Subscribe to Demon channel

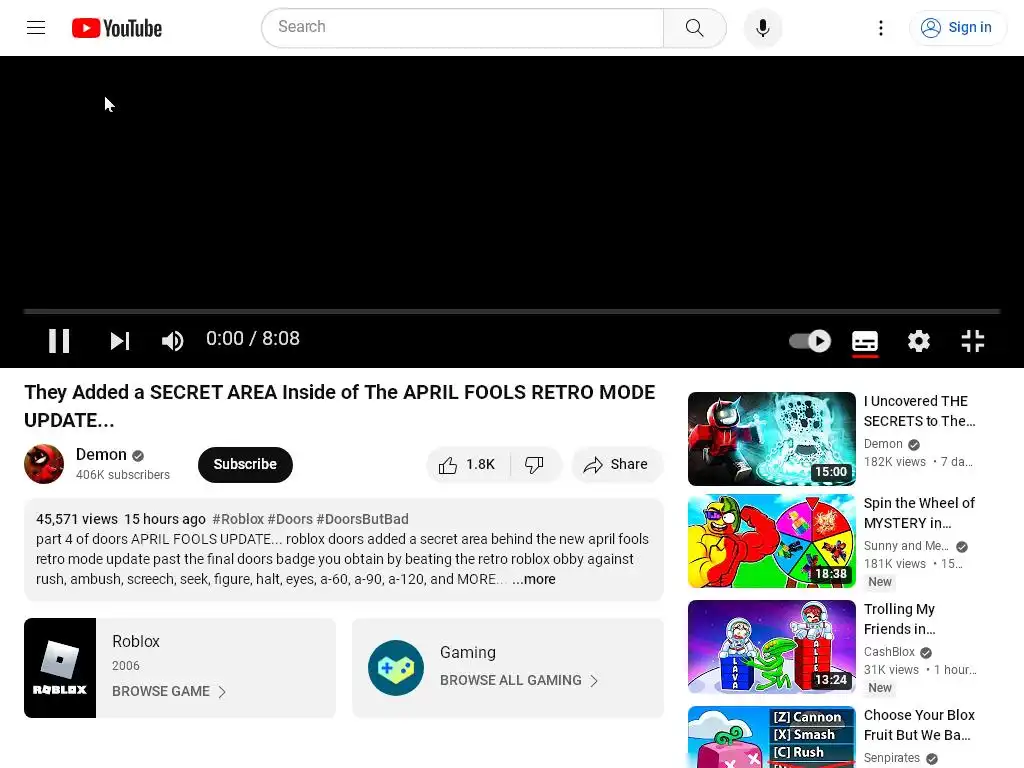245,464
